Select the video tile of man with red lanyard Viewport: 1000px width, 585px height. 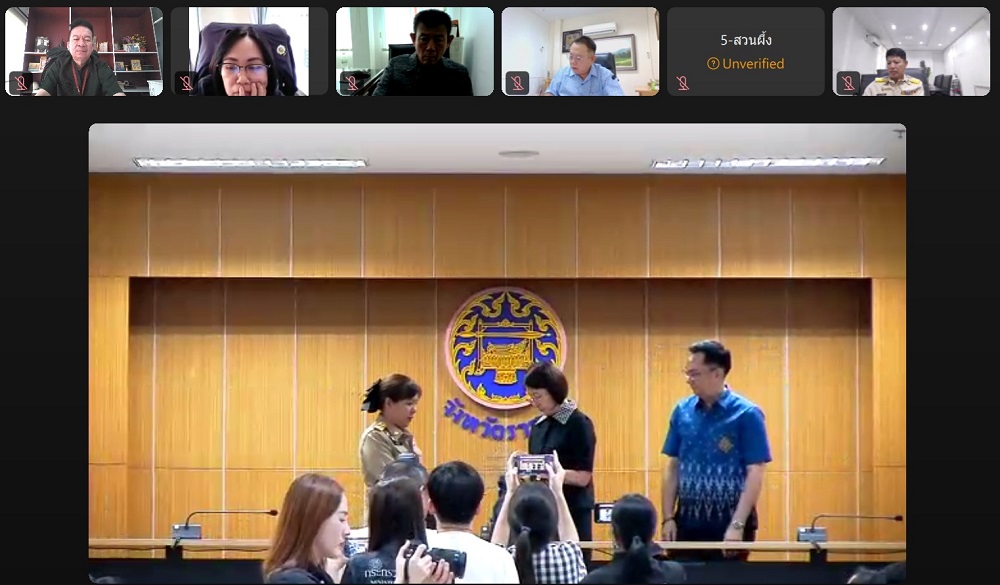(x=84, y=52)
